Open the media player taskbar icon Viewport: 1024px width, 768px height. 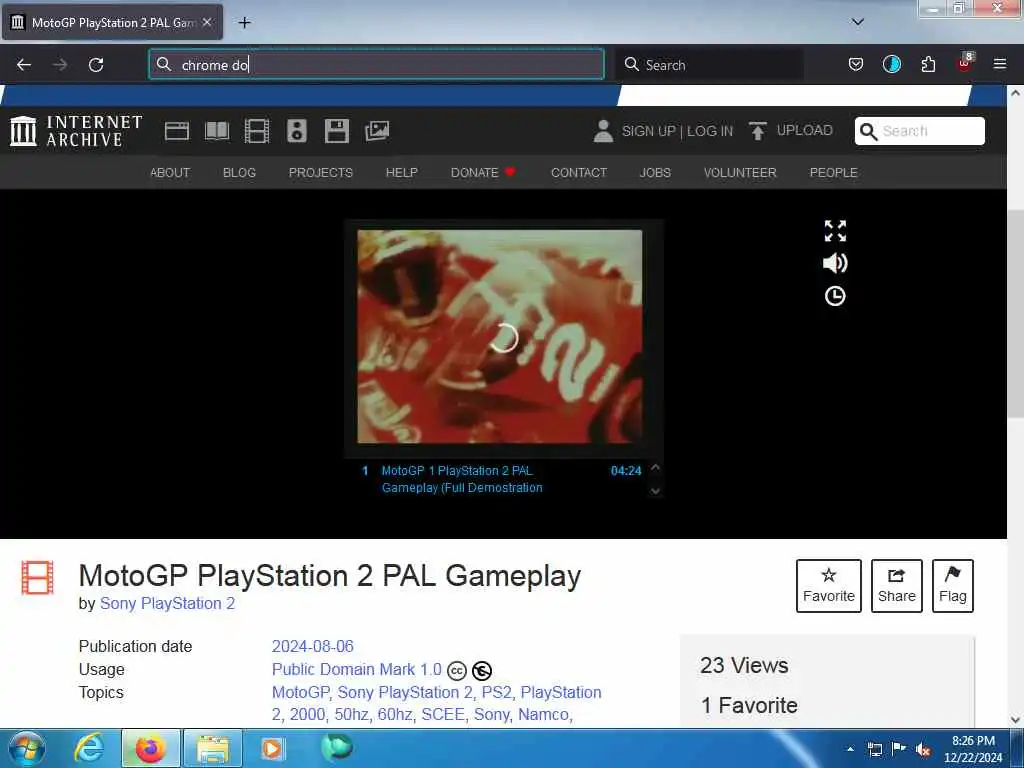[x=272, y=748]
